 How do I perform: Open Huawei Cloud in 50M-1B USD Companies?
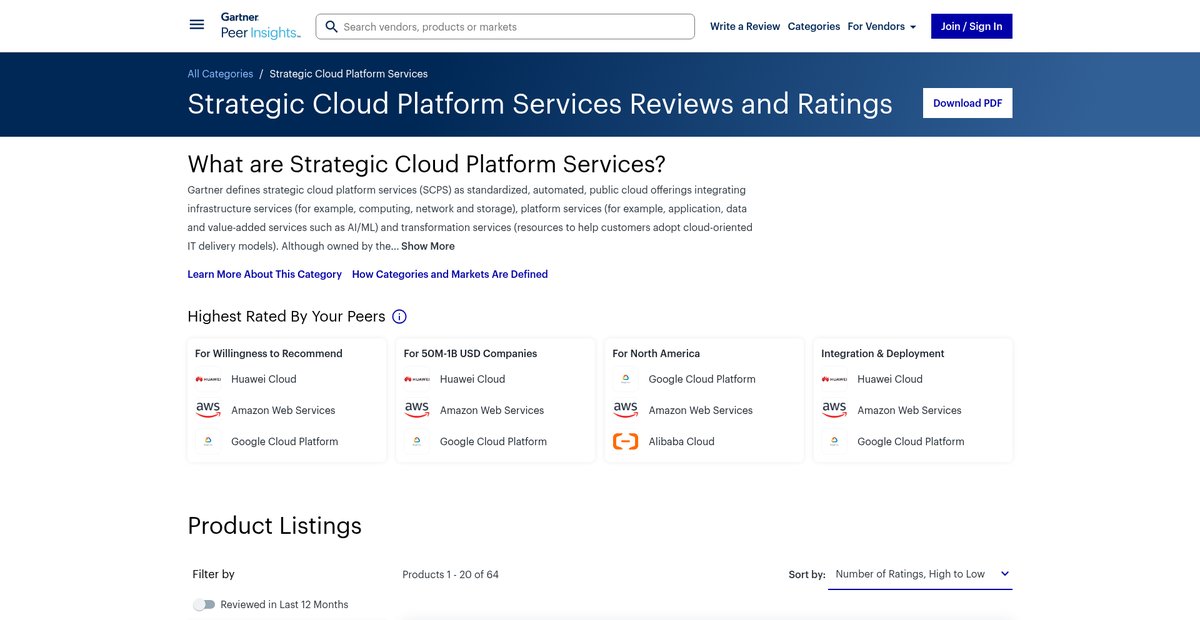tap(473, 379)
